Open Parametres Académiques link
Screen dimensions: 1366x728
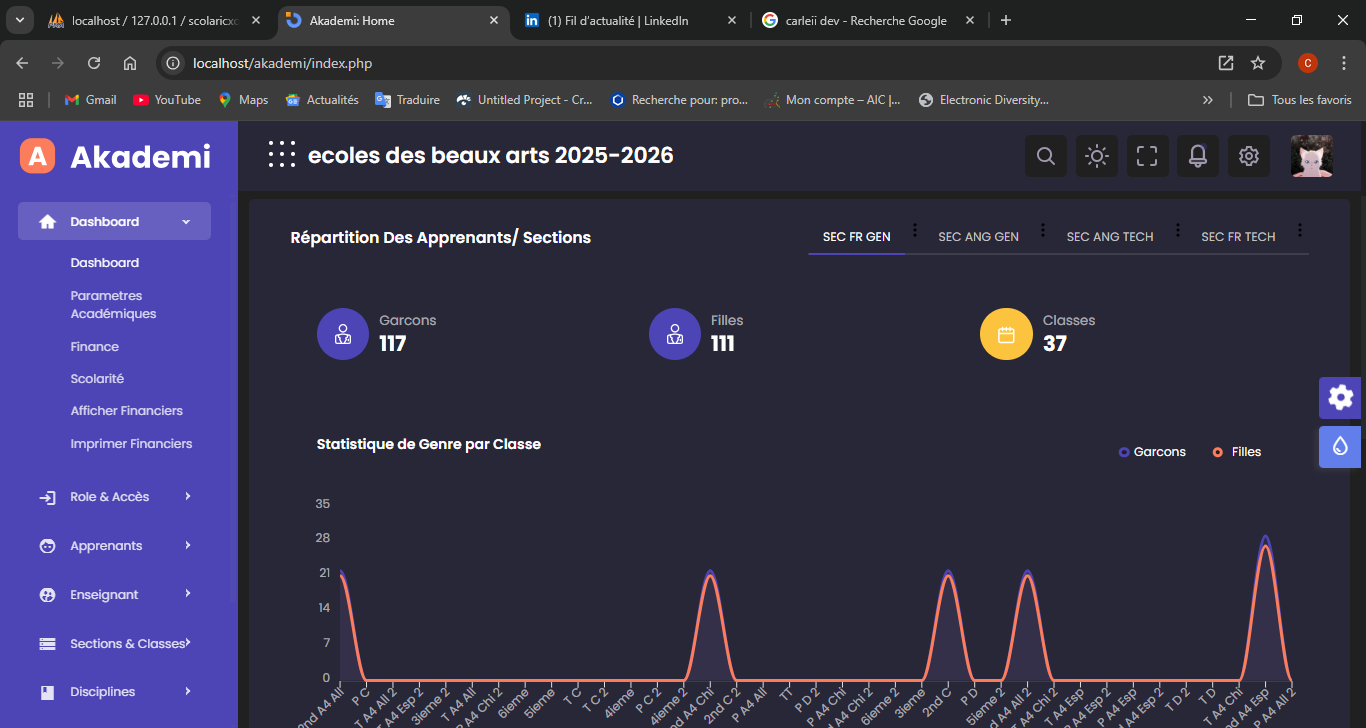[113, 304]
